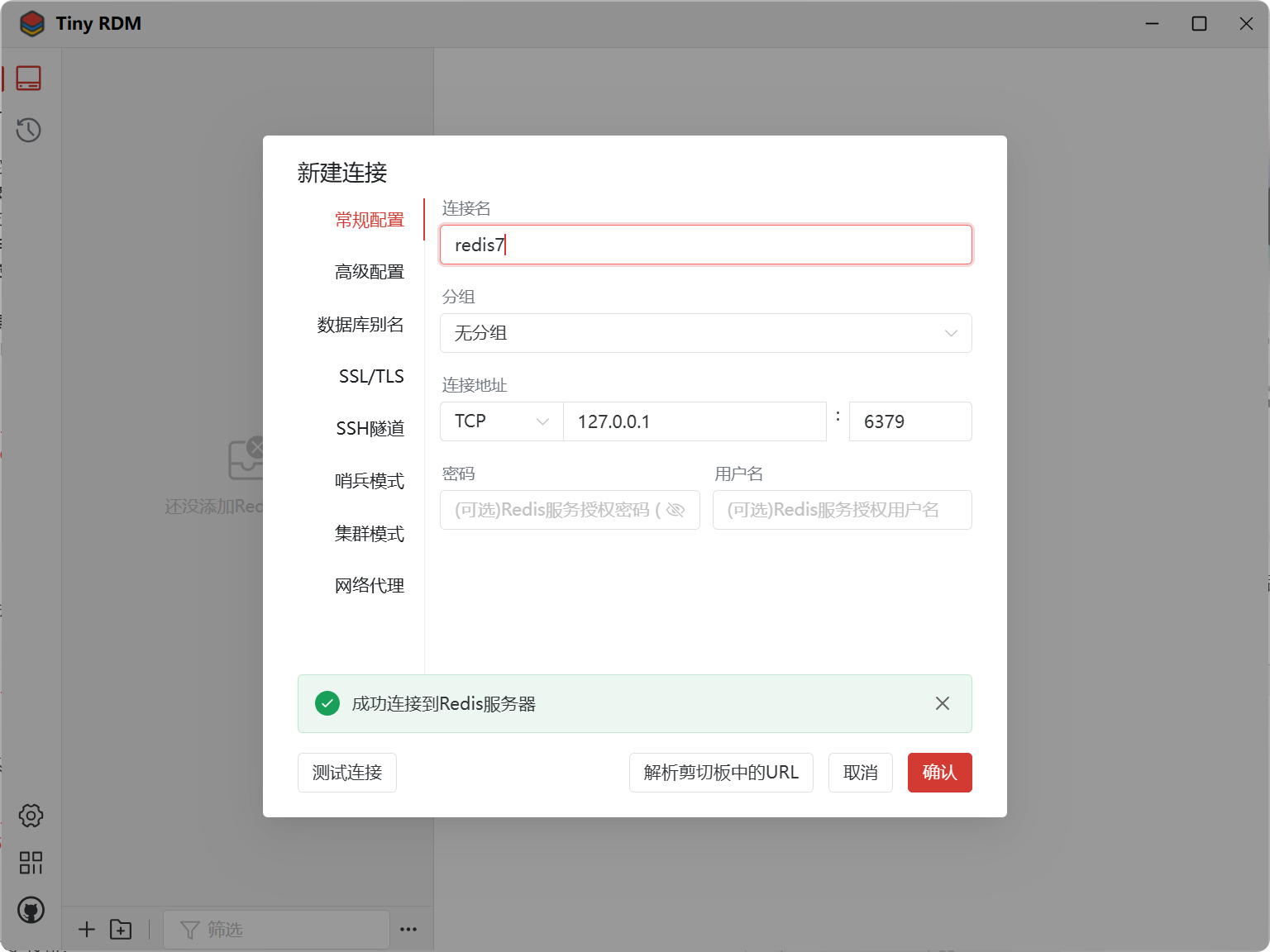The height and width of the screenshot is (952, 1270).
Task: Open the command history clock icon
Action: pyautogui.click(x=29, y=130)
